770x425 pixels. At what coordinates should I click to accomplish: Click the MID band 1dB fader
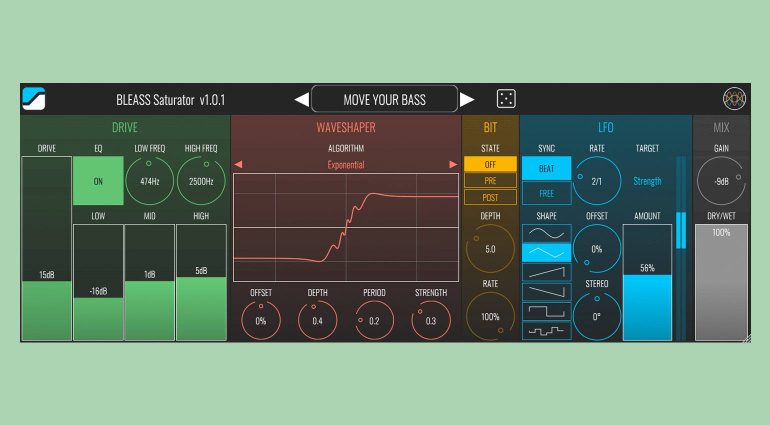(150, 283)
